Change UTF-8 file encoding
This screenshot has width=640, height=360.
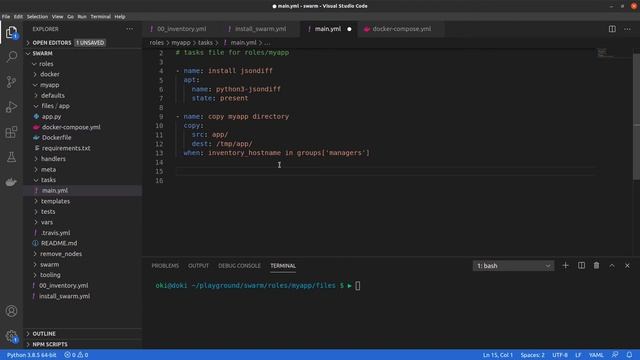click(560, 355)
